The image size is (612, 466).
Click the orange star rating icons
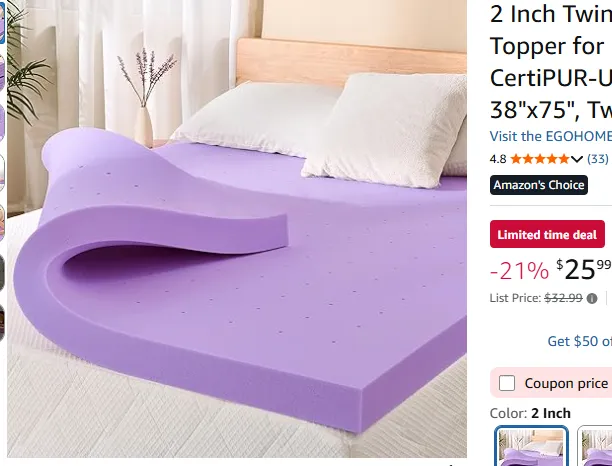[x=540, y=159]
